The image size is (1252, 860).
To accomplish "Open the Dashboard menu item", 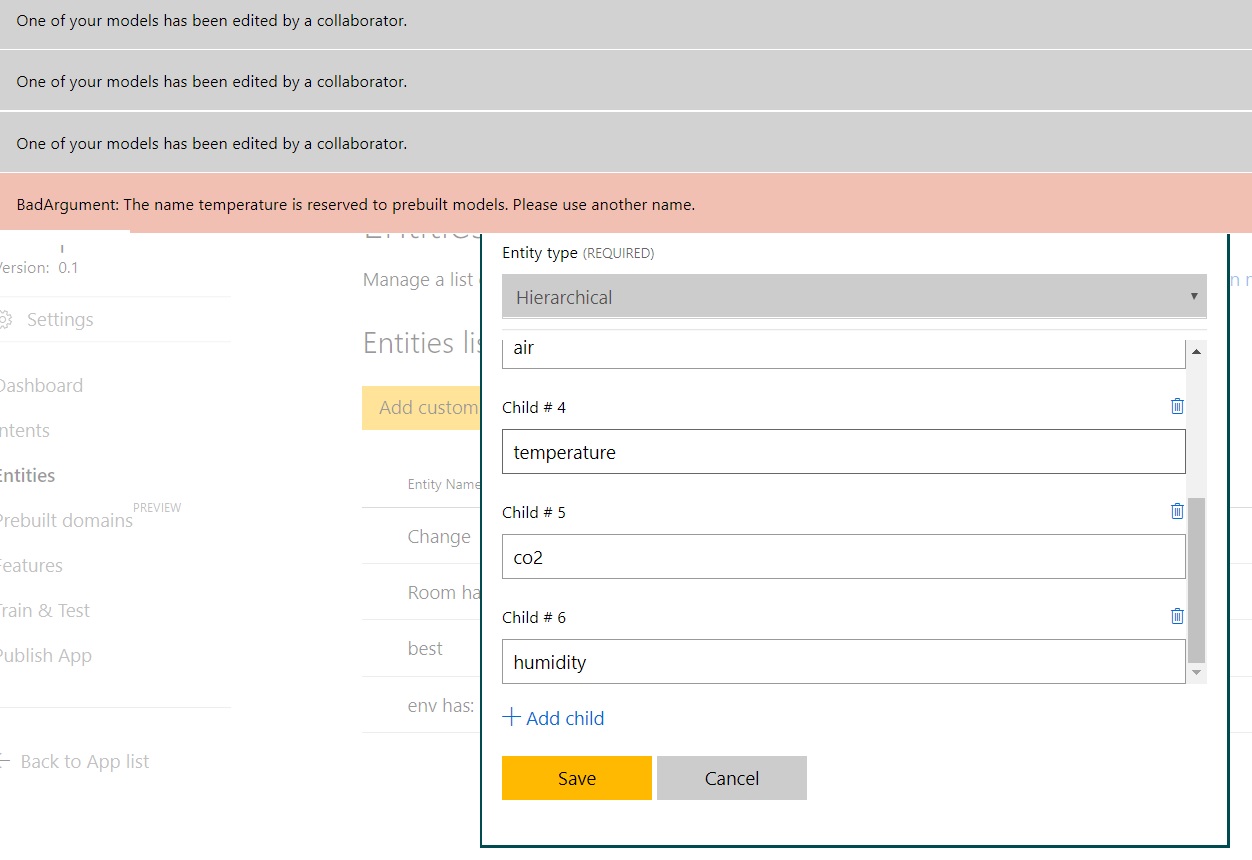I will click(40, 386).
